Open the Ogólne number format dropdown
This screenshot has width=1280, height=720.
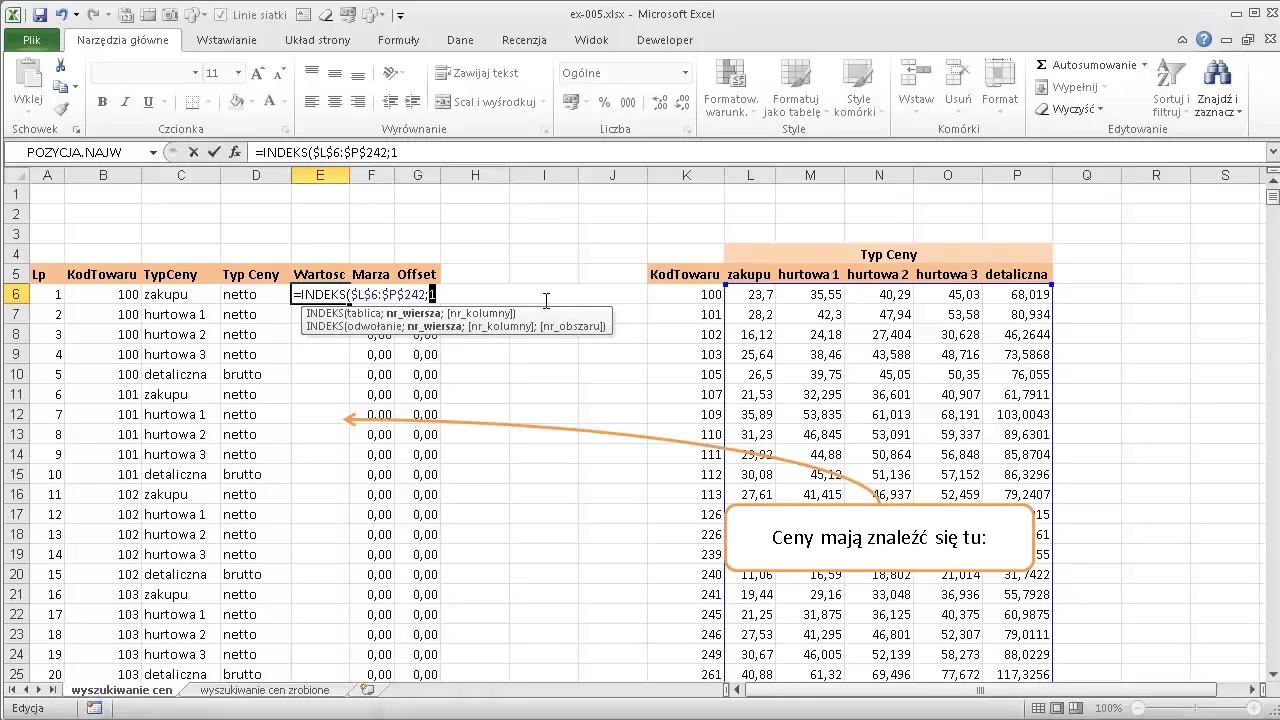[x=685, y=73]
